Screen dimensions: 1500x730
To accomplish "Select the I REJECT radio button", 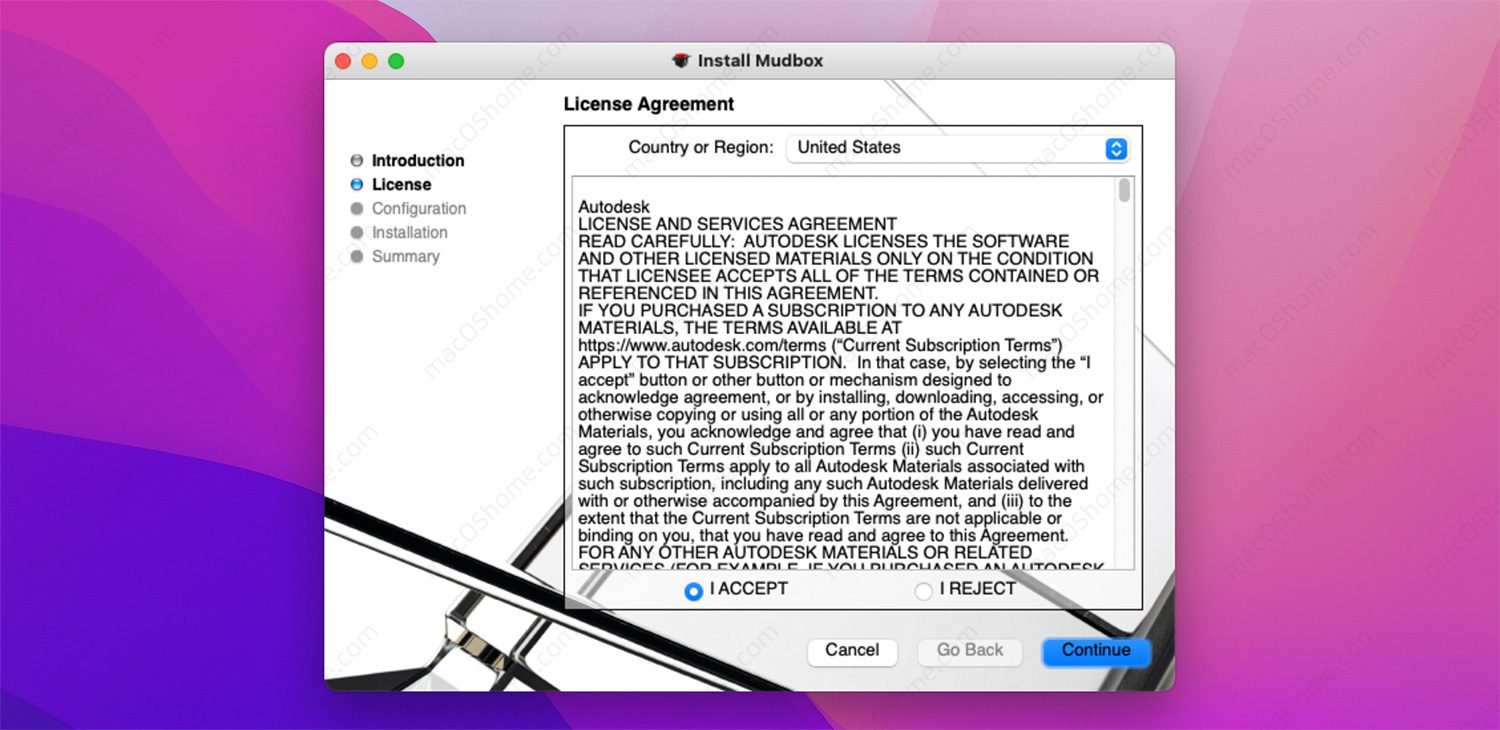I will (x=923, y=591).
